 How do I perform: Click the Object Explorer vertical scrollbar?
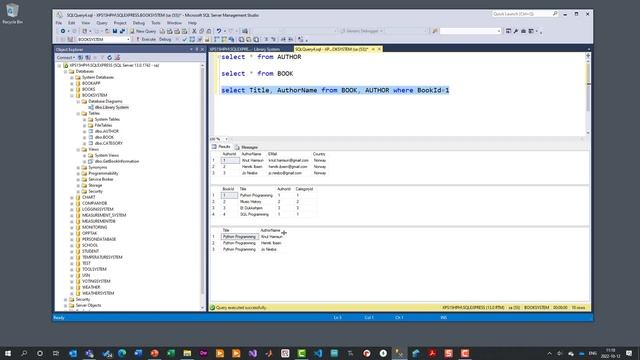pos(202,180)
